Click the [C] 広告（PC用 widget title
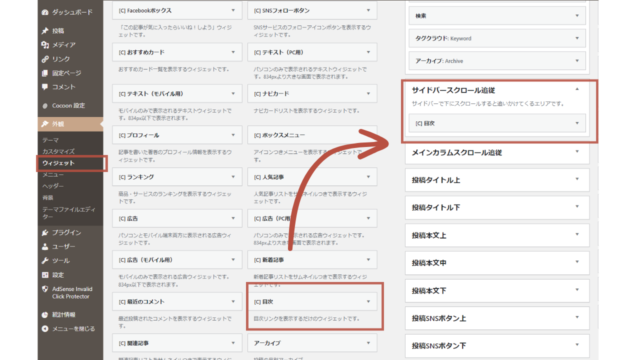Screen dimensions: 640x360 (x=272, y=219)
